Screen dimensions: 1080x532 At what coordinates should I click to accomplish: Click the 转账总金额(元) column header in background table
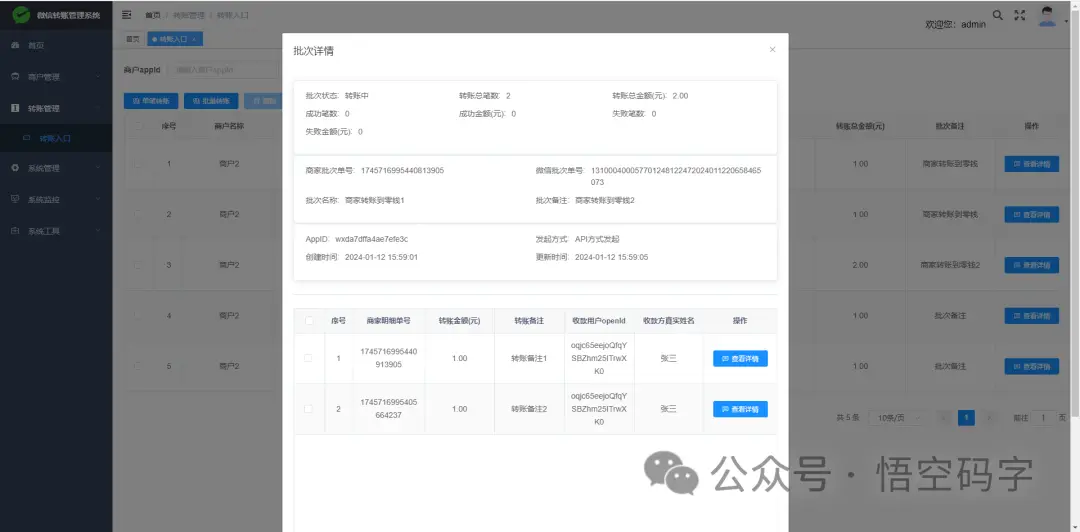click(x=860, y=126)
